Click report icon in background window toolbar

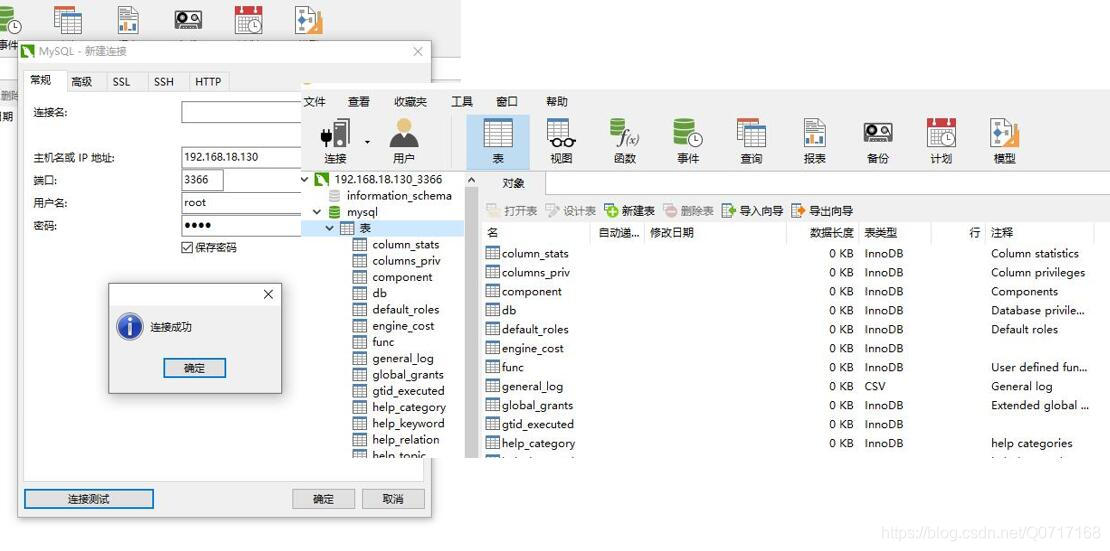pyautogui.click(x=127, y=20)
